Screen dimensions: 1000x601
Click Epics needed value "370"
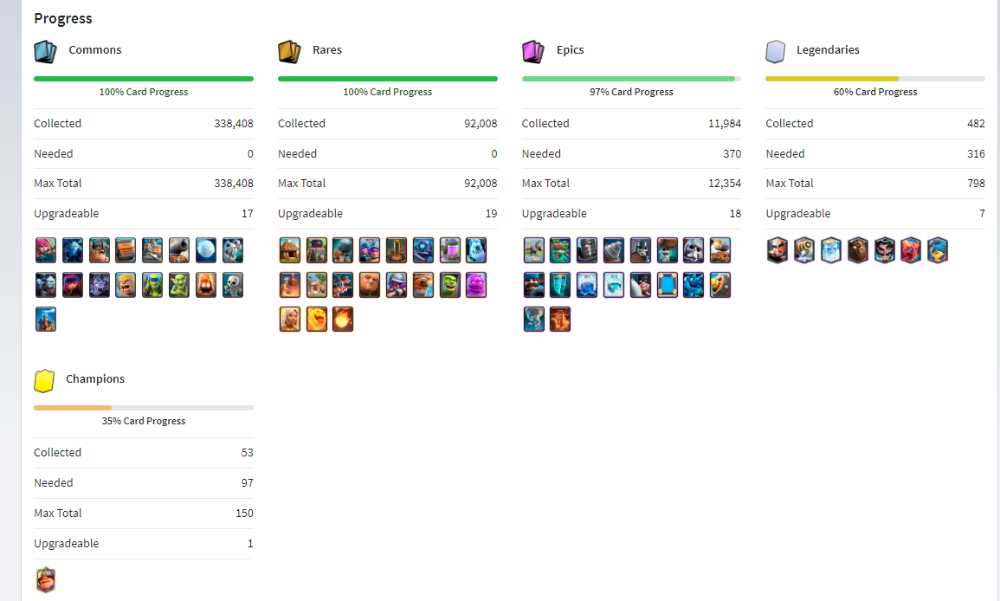[x=732, y=154]
